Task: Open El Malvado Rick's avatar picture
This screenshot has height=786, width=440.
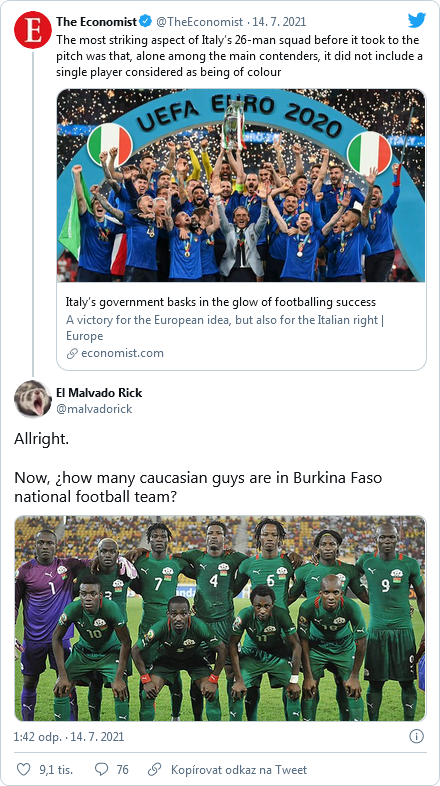Action: click(x=33, y=399)
